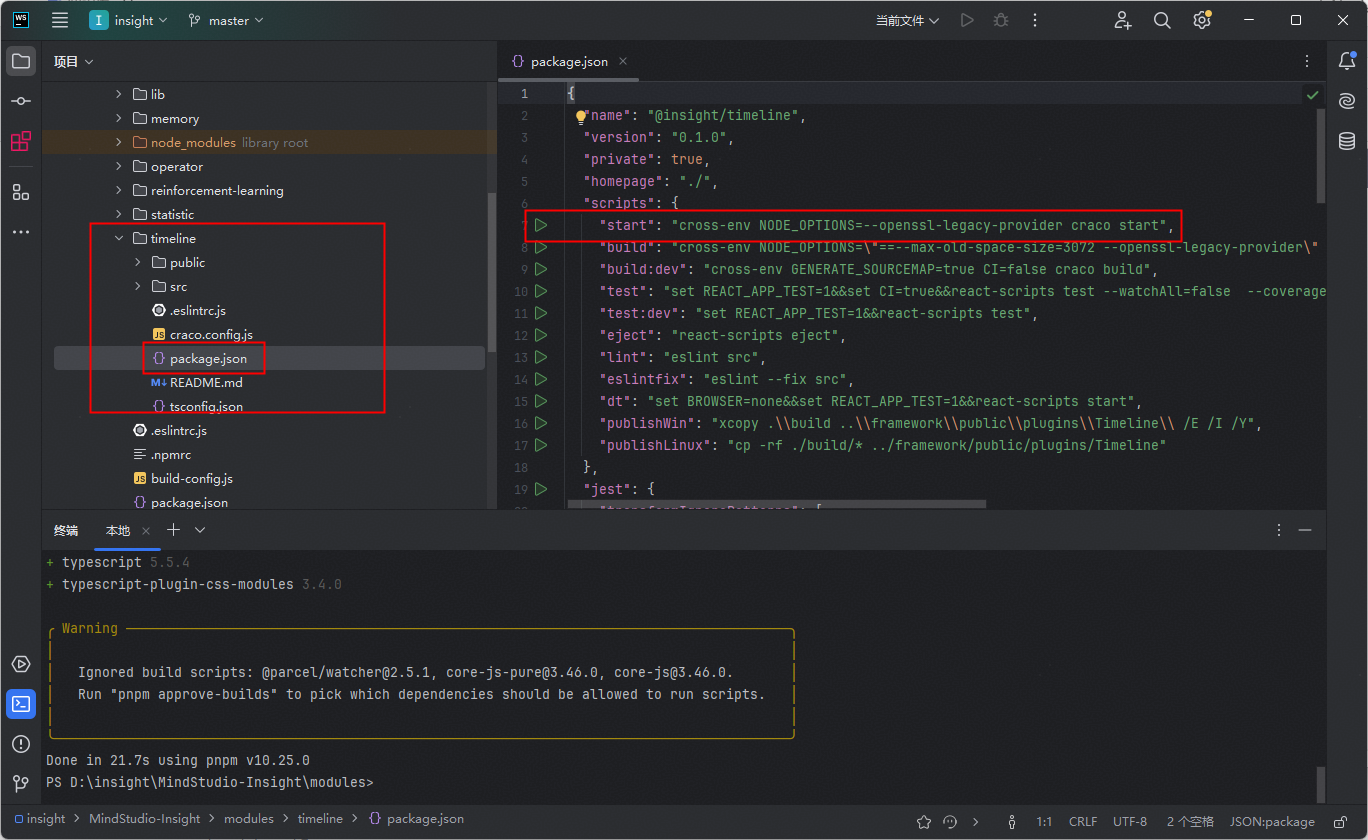This screenshot has height=840, width=1368.
Task: Expand the src folder
Action: click(138, 286)
